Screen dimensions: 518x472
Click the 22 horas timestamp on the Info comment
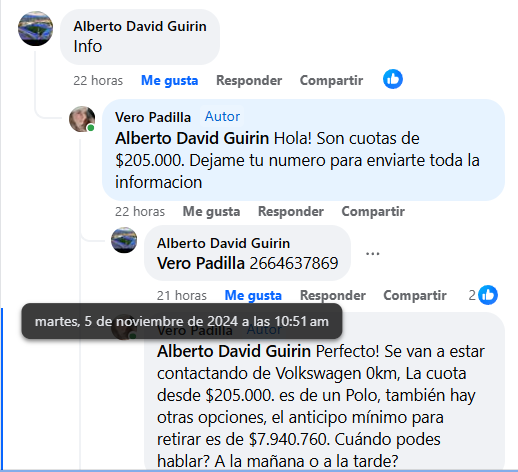[98, 81]
